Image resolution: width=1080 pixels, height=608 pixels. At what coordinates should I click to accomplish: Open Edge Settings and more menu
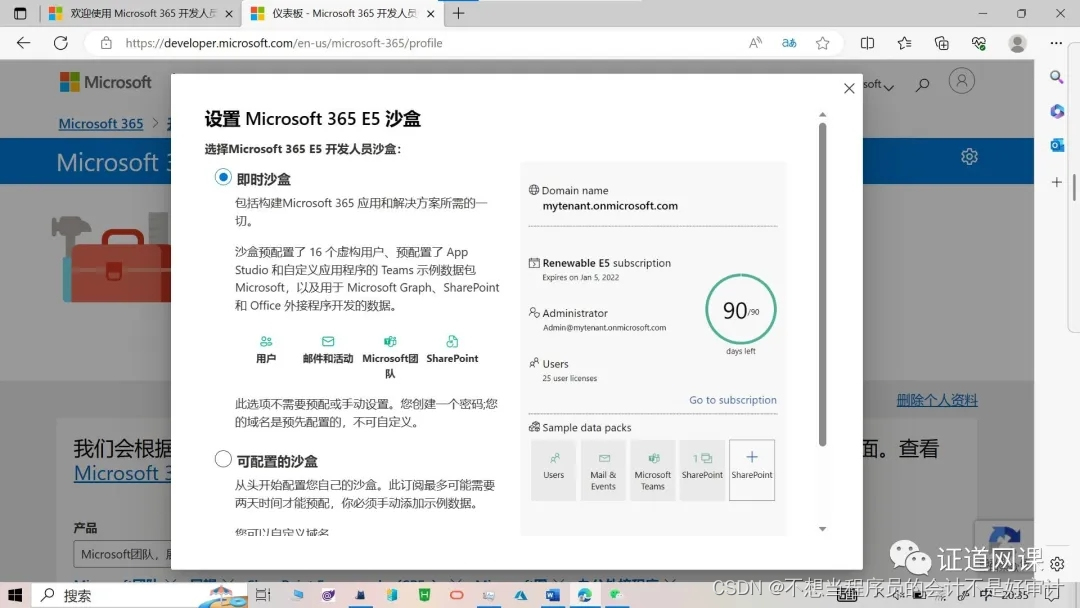(1056, 43)
